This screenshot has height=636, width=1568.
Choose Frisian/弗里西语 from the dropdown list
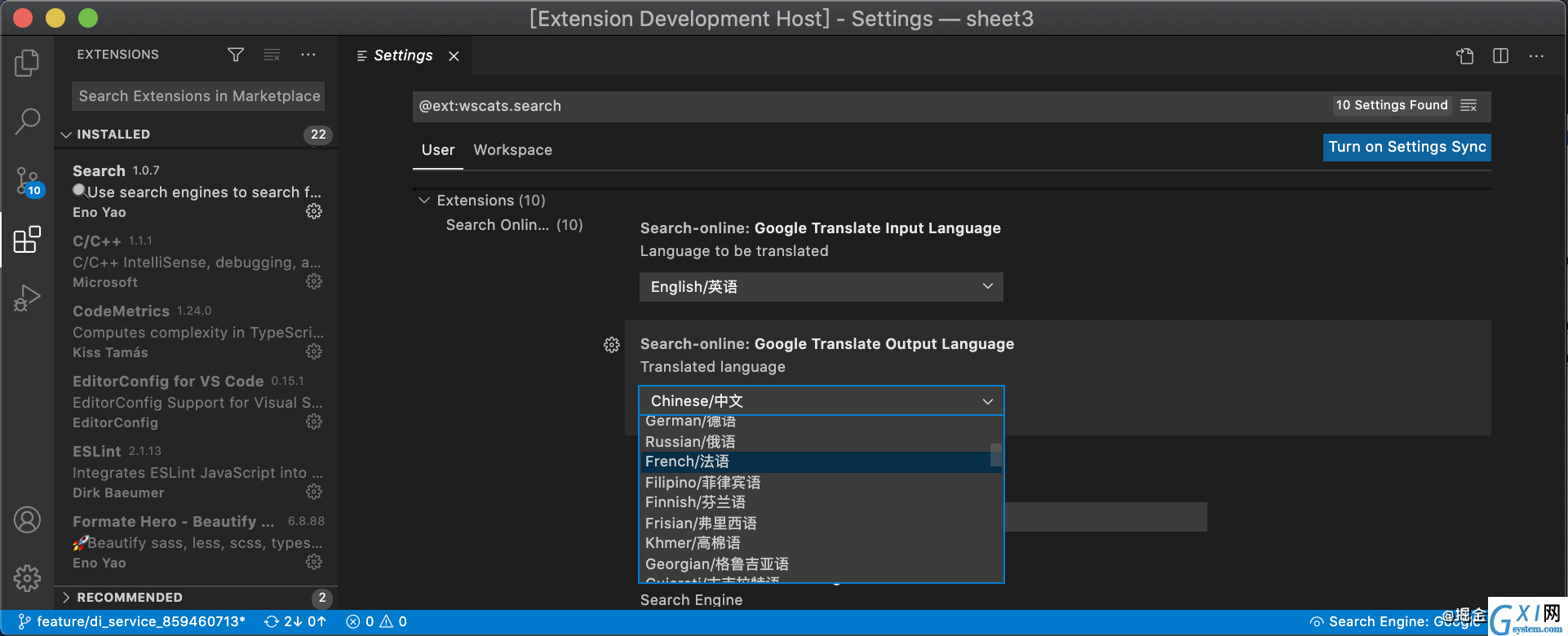pos(822,523)
